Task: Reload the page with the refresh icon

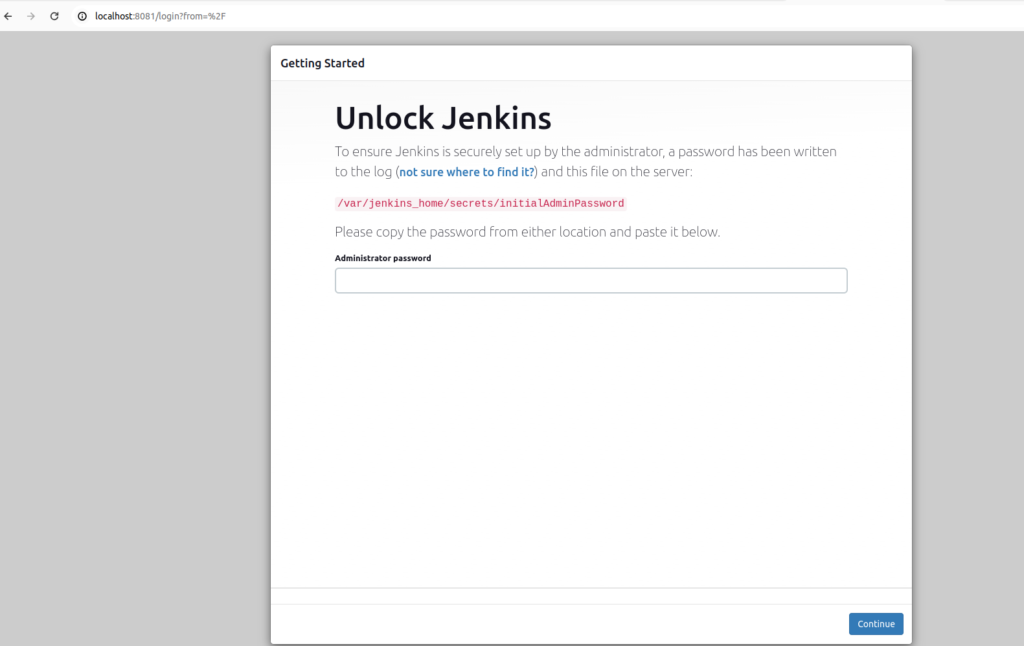Action: pyautogui.click(x=54, y=16)
